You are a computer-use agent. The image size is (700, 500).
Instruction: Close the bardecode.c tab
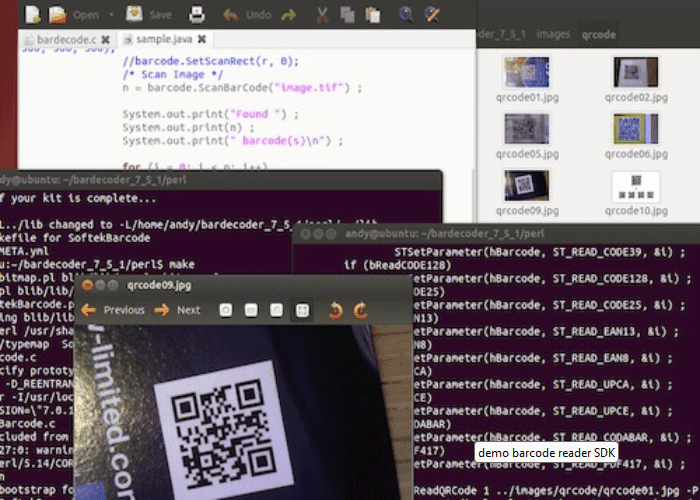tap(105, 40)
